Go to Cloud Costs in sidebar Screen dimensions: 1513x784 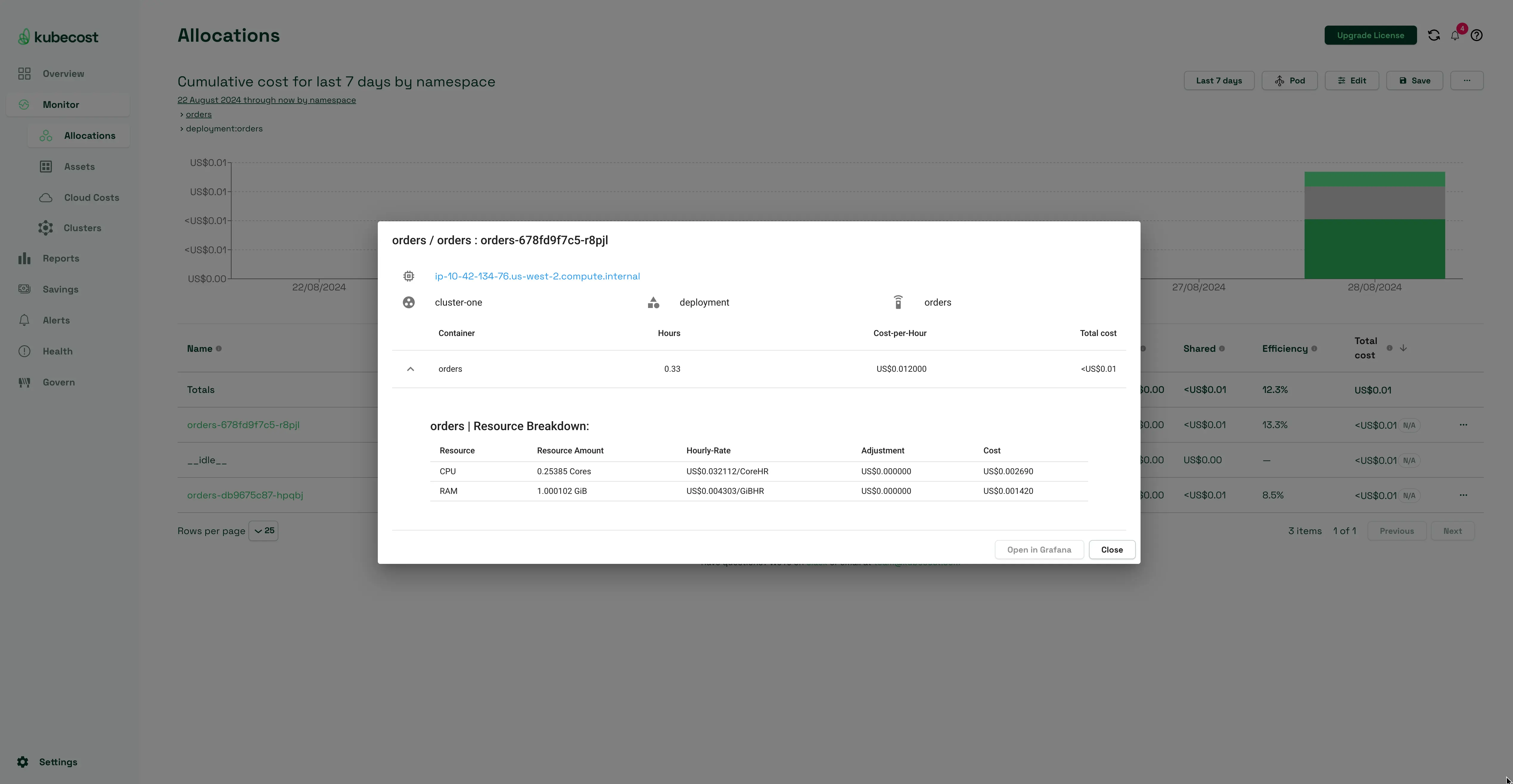click(91, 197)
